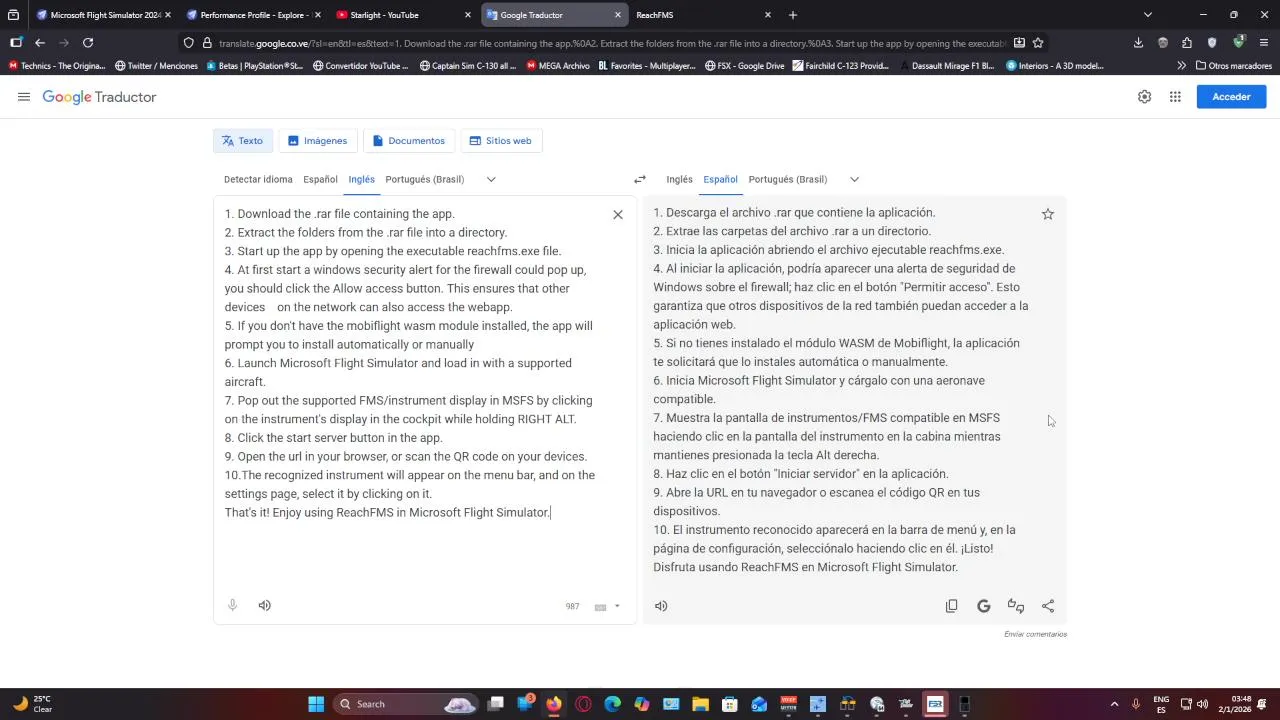Switch to the ReachFMS browser tab
The image size is (1280, 720).
(x=702, y=15)
